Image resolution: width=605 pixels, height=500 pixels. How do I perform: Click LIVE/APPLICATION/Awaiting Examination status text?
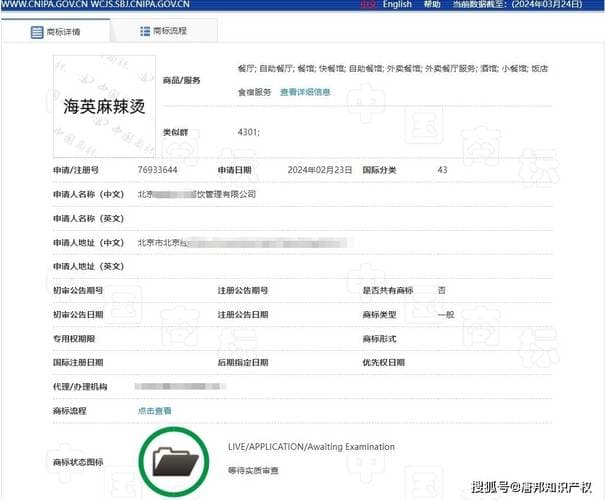[x=311, y=447]
